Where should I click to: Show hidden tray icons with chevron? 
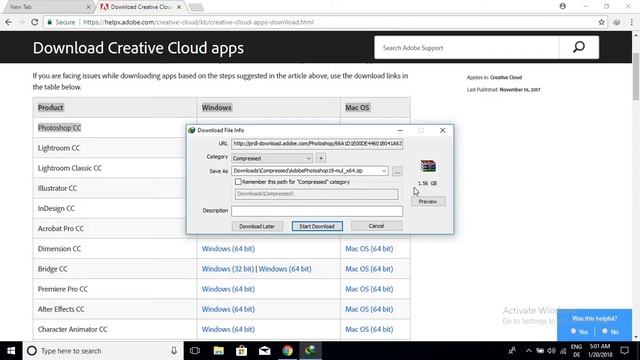tap(529, 351)
